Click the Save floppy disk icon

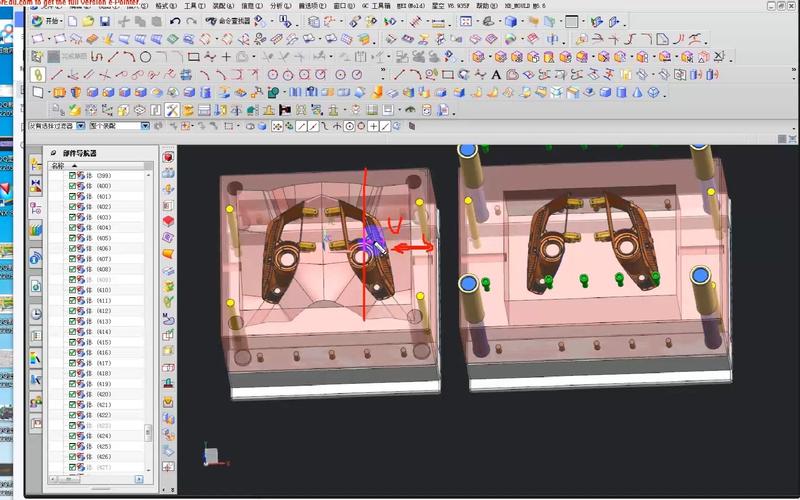pyautogui.click(x=105, y=21)
